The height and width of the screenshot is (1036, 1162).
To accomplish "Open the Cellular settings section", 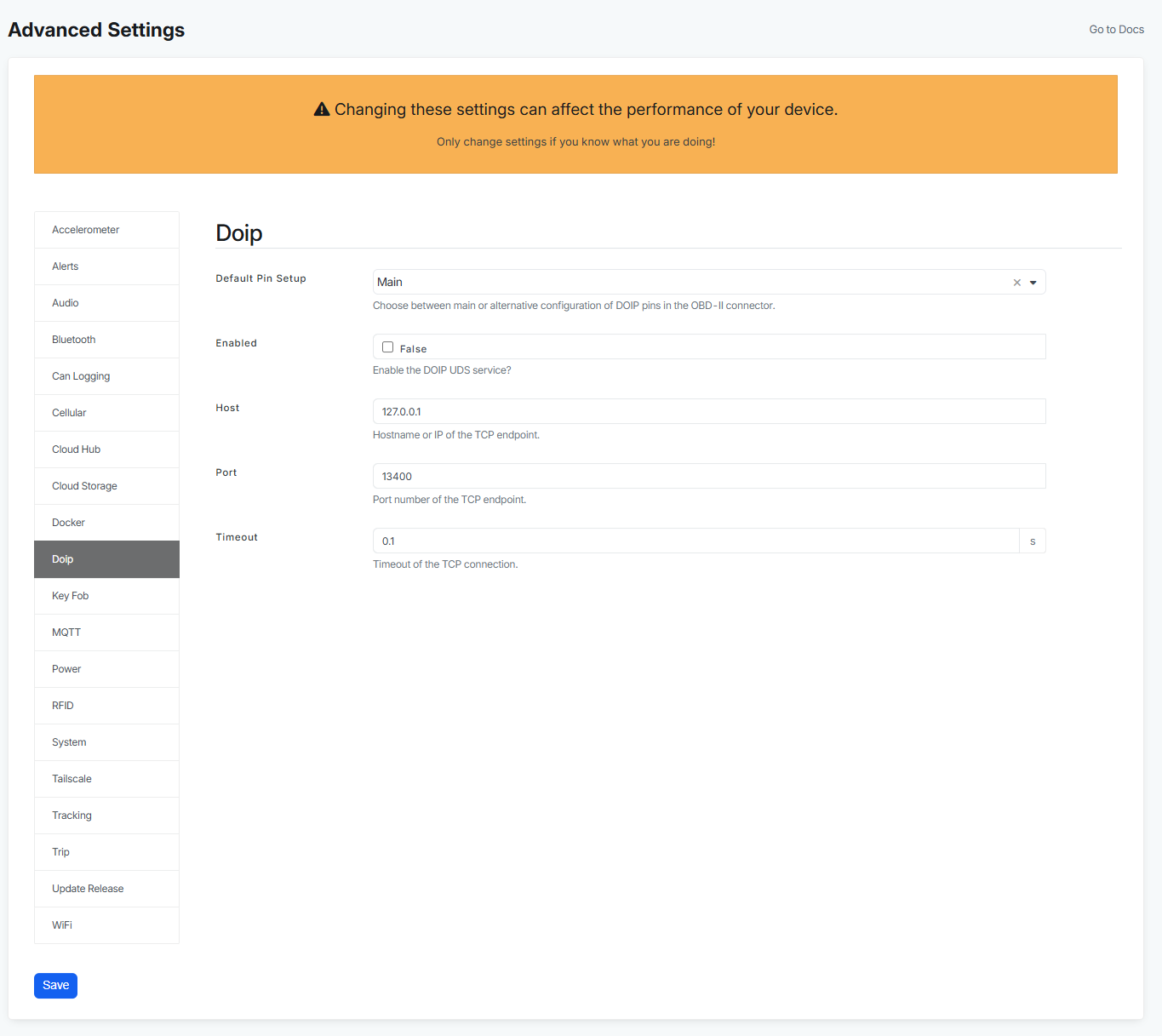I will click(106, 413).
